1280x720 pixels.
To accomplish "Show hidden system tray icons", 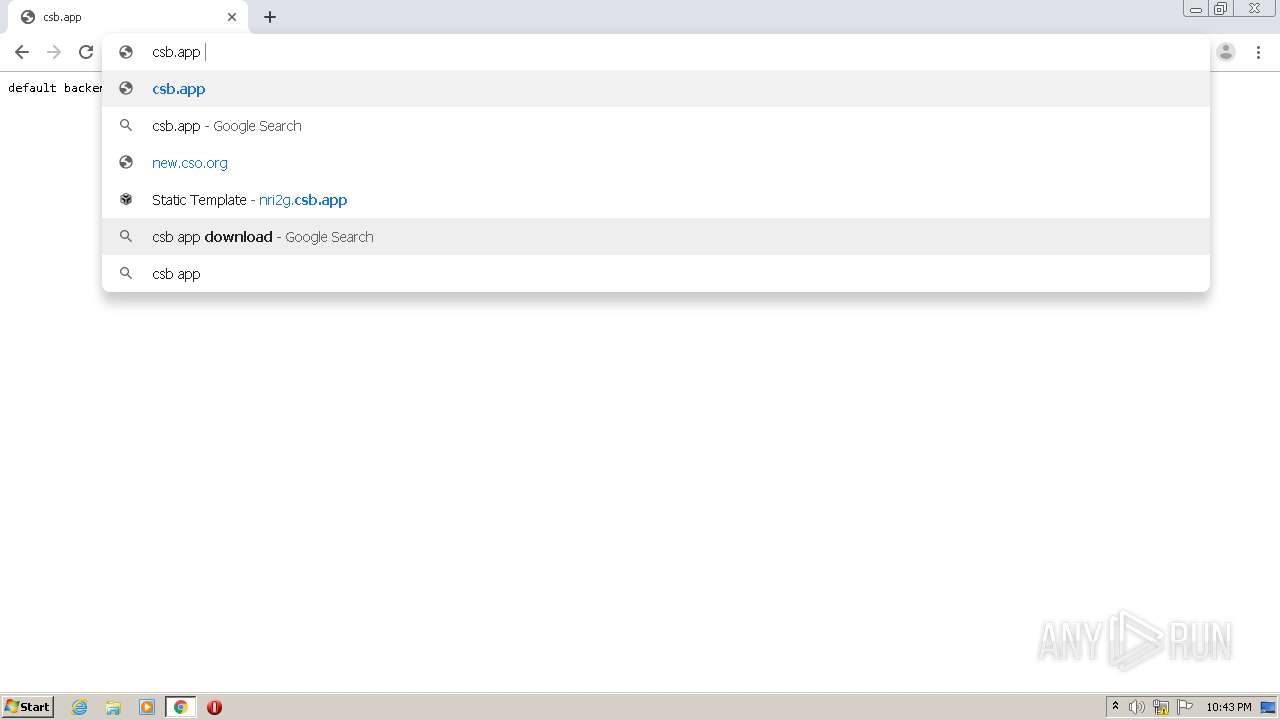I will 1115,707.
